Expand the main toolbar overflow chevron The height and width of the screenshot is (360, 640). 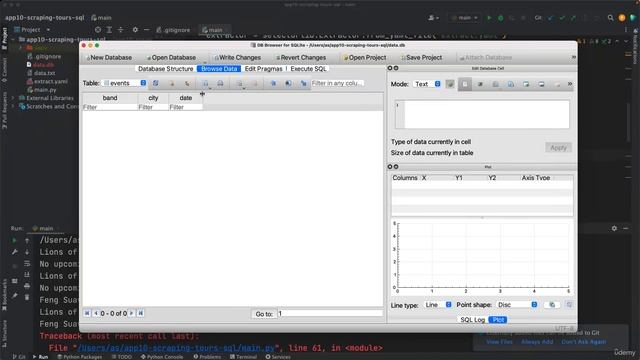tap(573, 57)
